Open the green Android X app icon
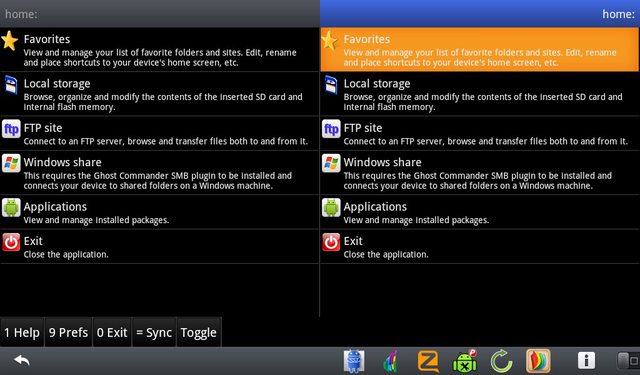This screenshot has height=375, width=640. (465, 361)
